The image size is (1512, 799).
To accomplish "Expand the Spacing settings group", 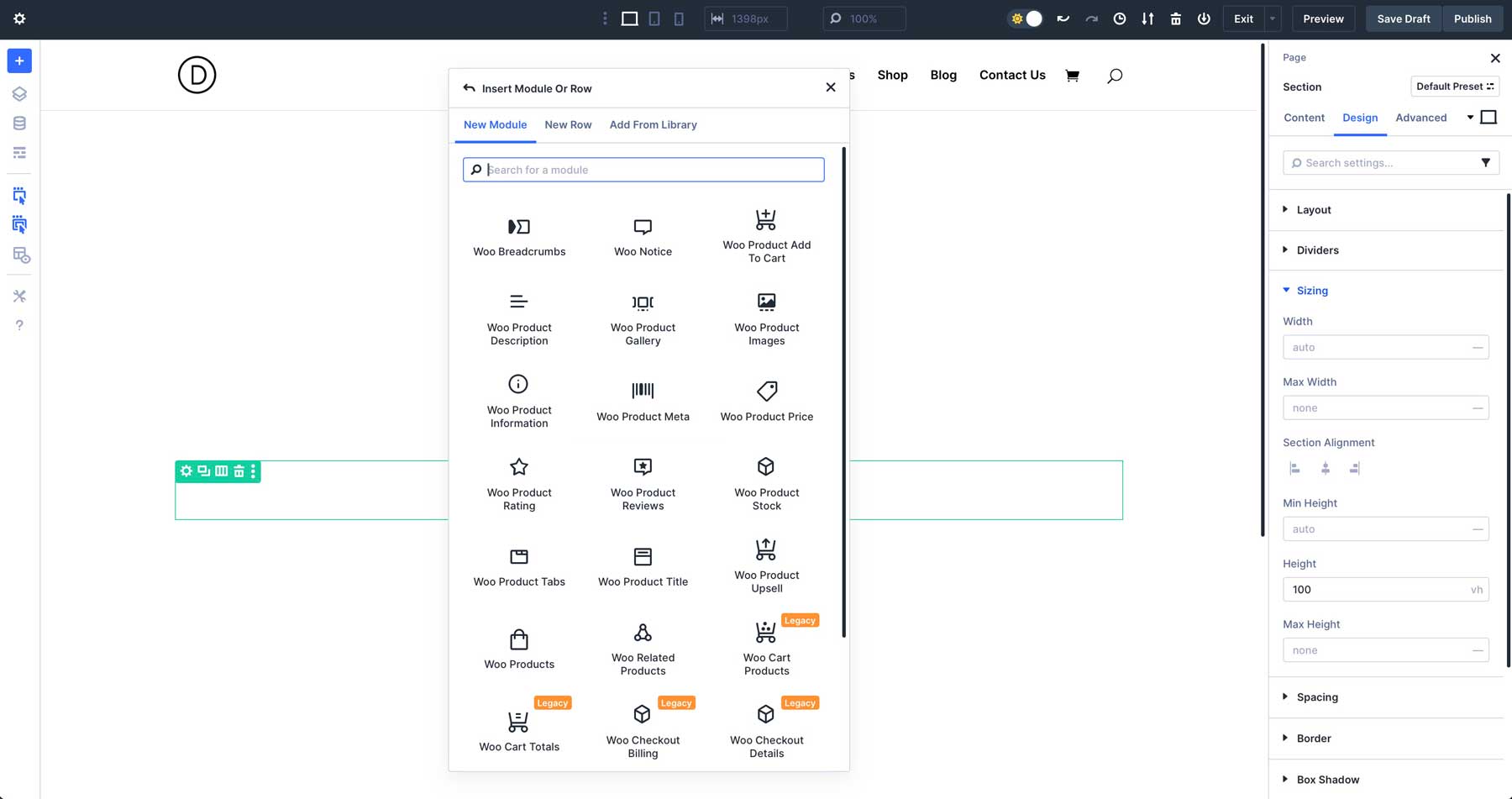I will coord(1316,696).
